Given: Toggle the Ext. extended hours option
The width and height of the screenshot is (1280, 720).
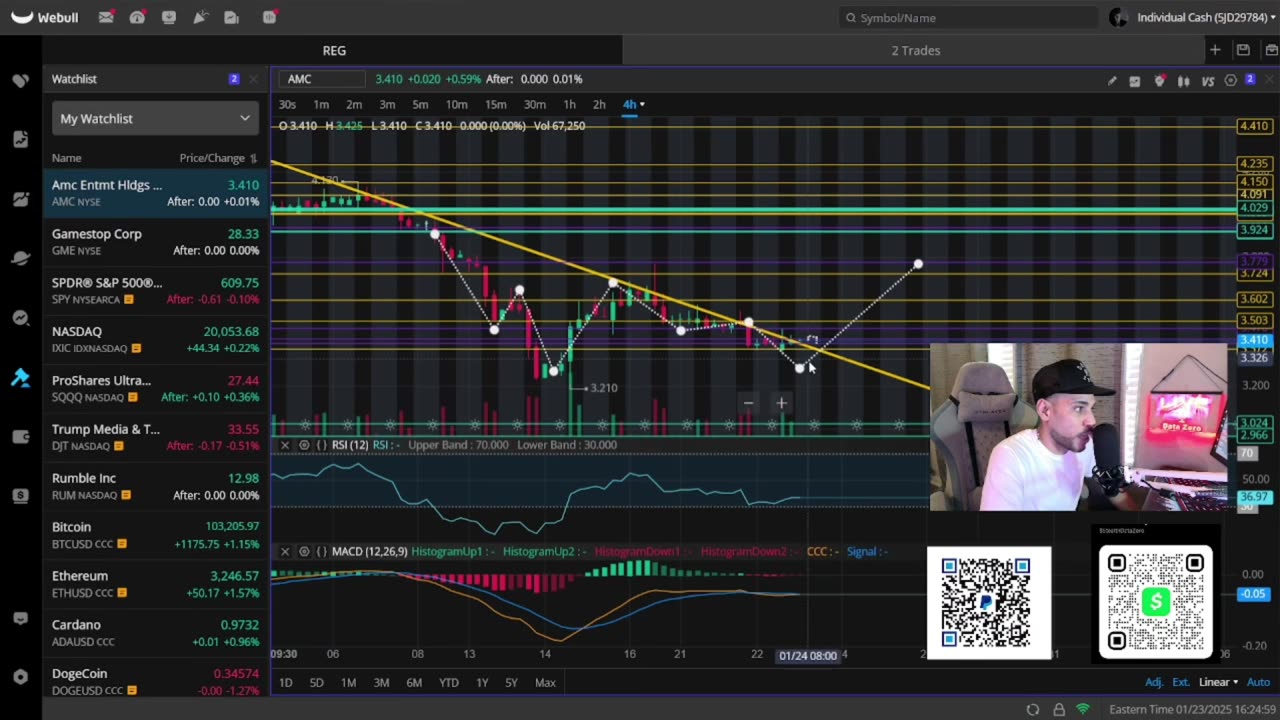Looking at the screenshot, I should tap(1181, 682).
